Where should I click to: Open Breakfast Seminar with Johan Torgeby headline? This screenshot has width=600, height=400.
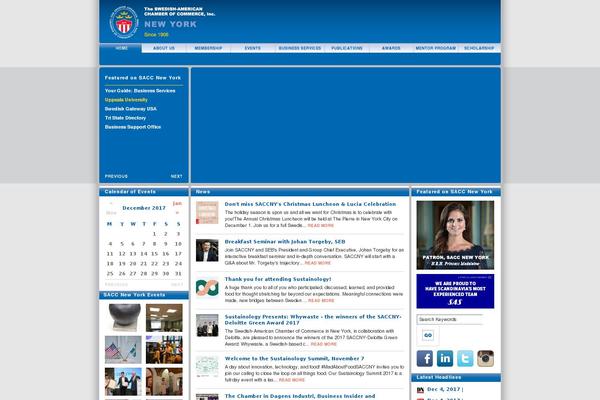[x=285, y=242]
